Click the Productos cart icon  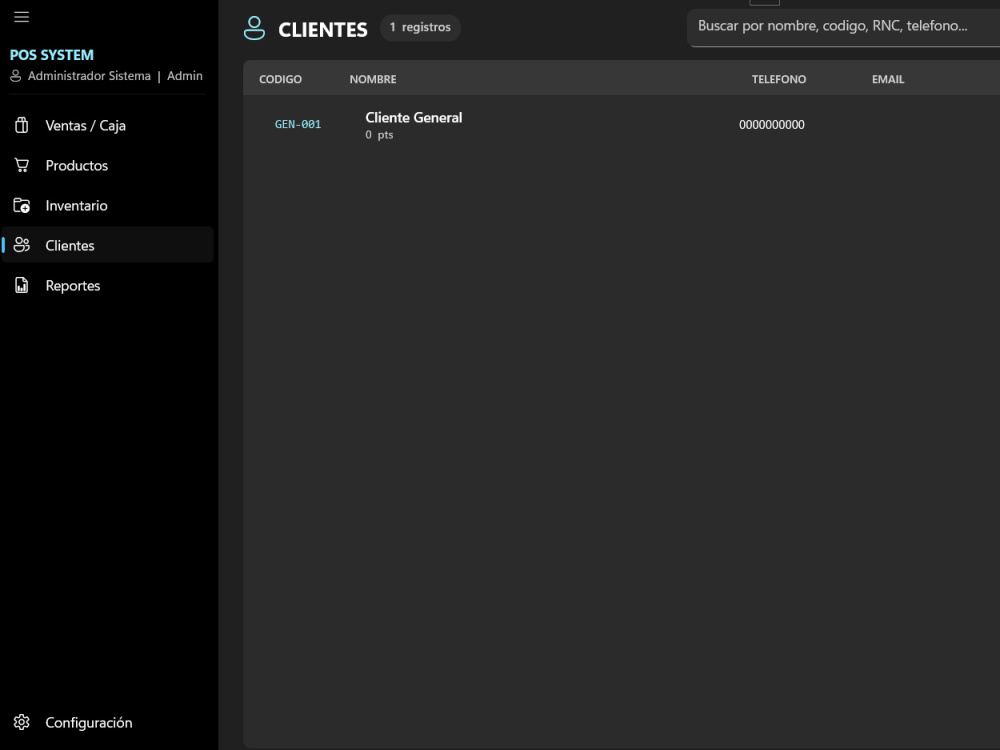22,165
